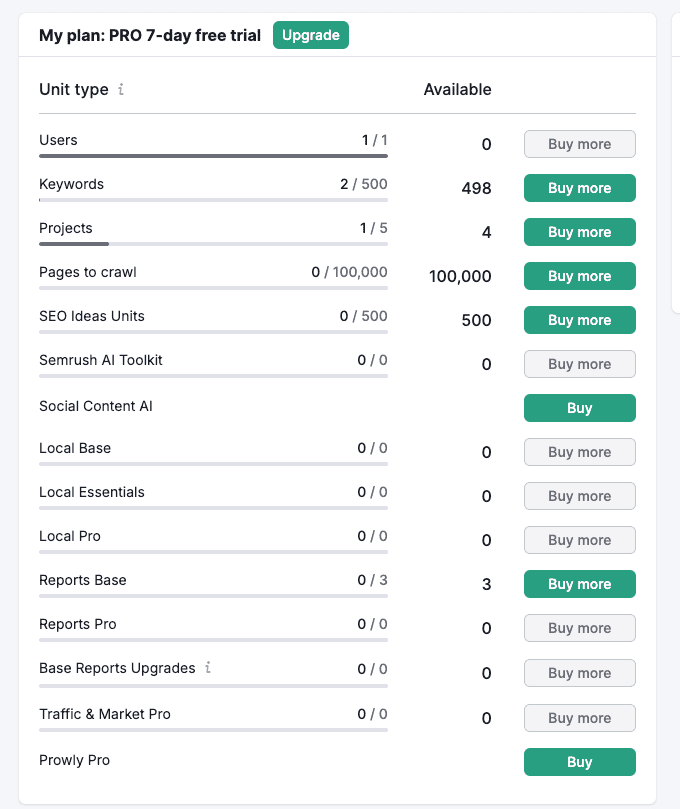
Task: Buy more Pages to crawl
Action: point(579,276)
